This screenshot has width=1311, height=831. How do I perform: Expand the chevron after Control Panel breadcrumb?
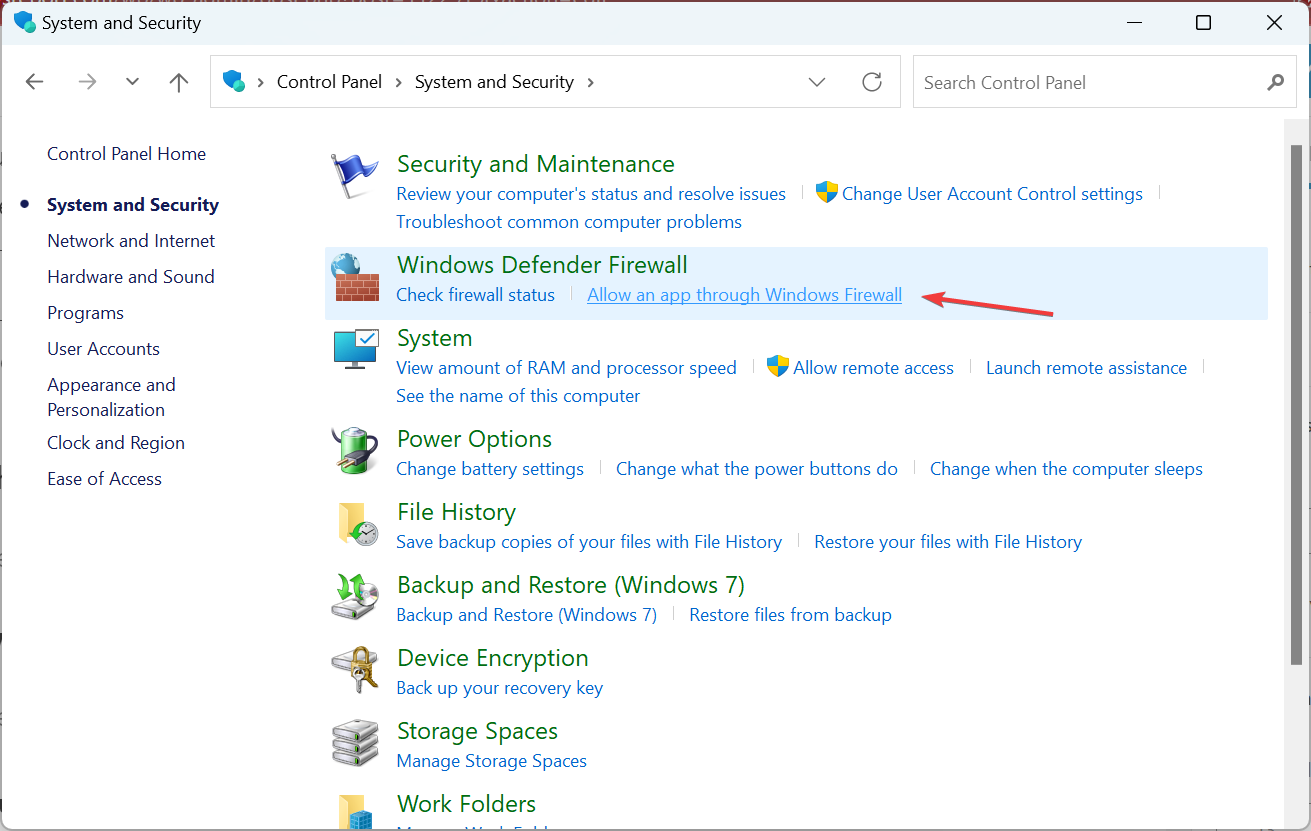tap(399, 82)
